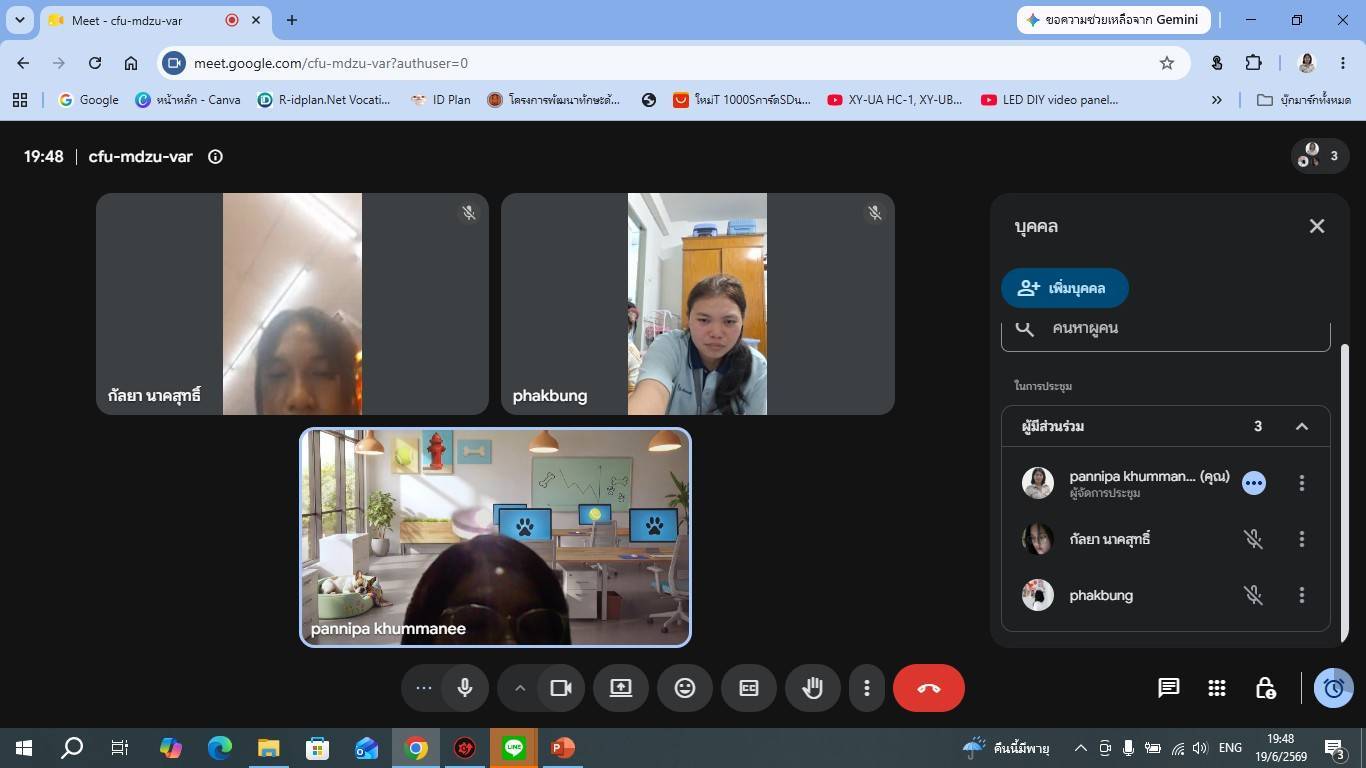
Task: Open LINE from the taskbar
Action: pos(514,748)
